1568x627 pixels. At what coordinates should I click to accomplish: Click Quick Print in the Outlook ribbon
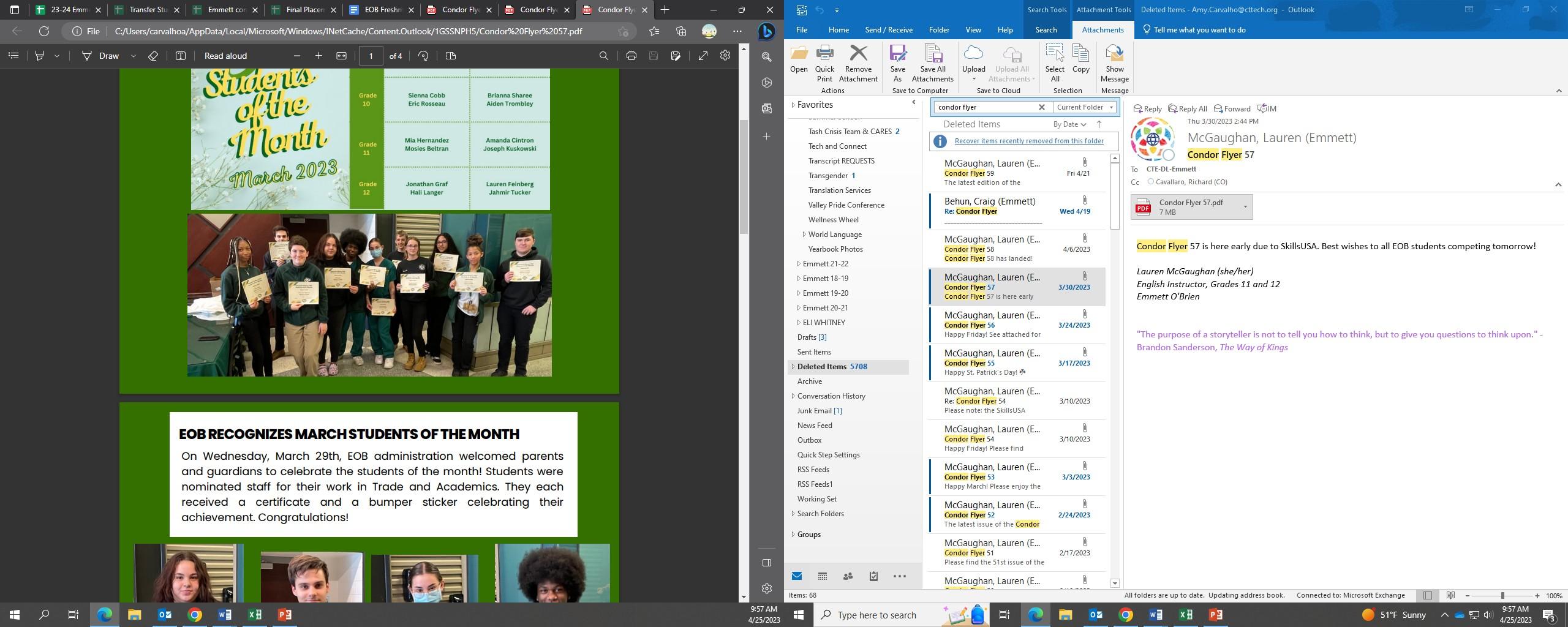tap(824, 64)
